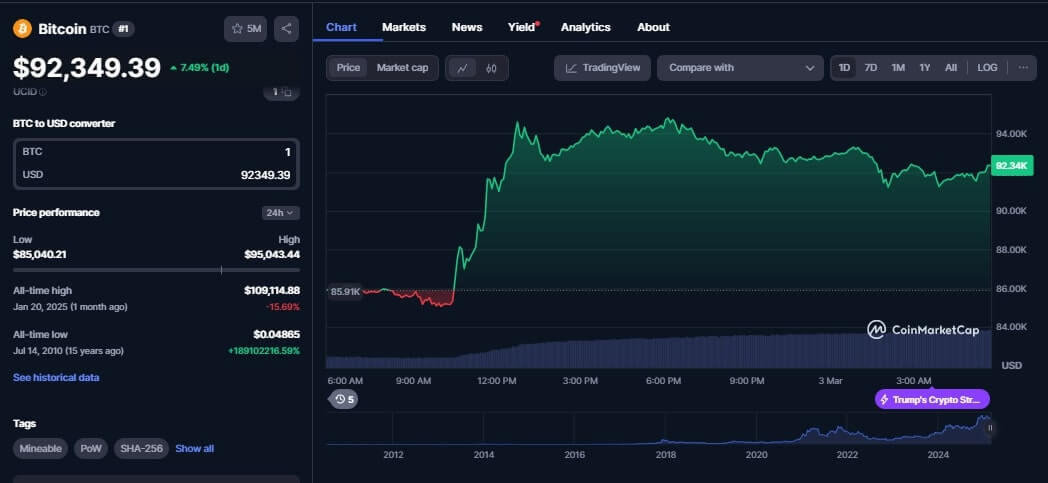Click the CoinMarketCap logo in chart
Image resolution: width=1048 pixels, height=483 pixels.
(923, 329)
